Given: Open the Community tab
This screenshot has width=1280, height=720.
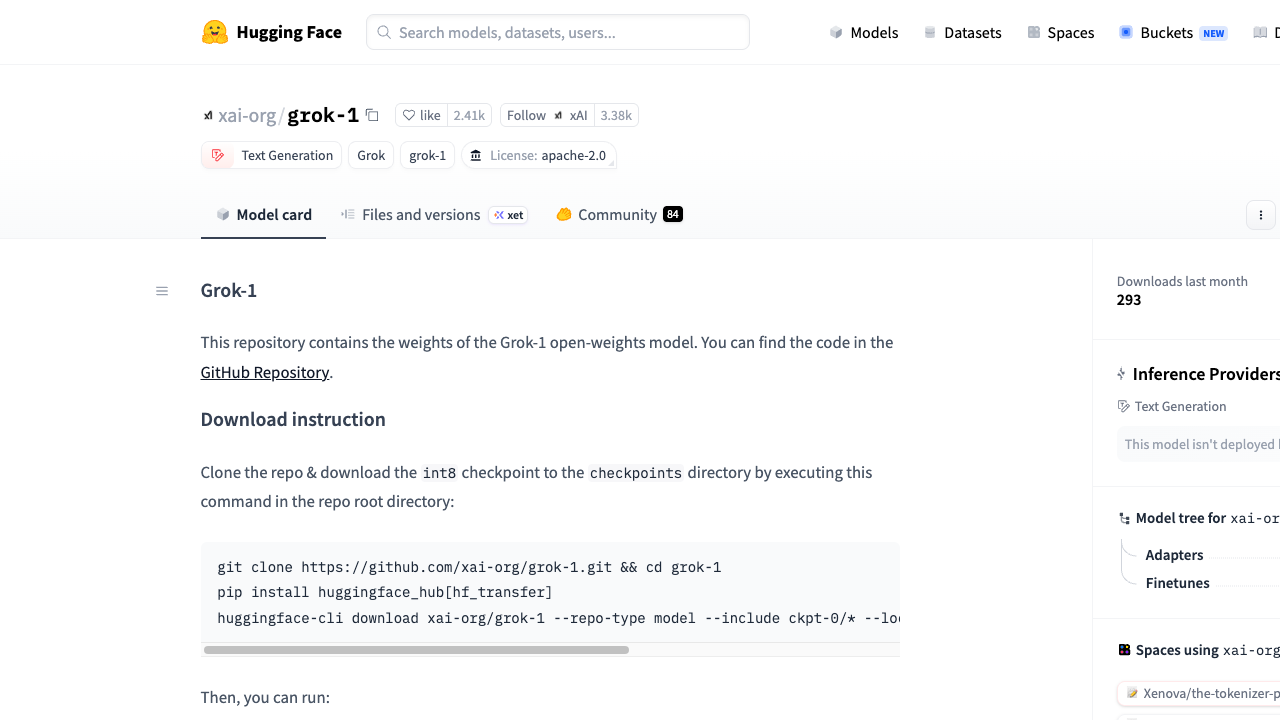Looking at the screenshot, I should (x=619, y=214).
